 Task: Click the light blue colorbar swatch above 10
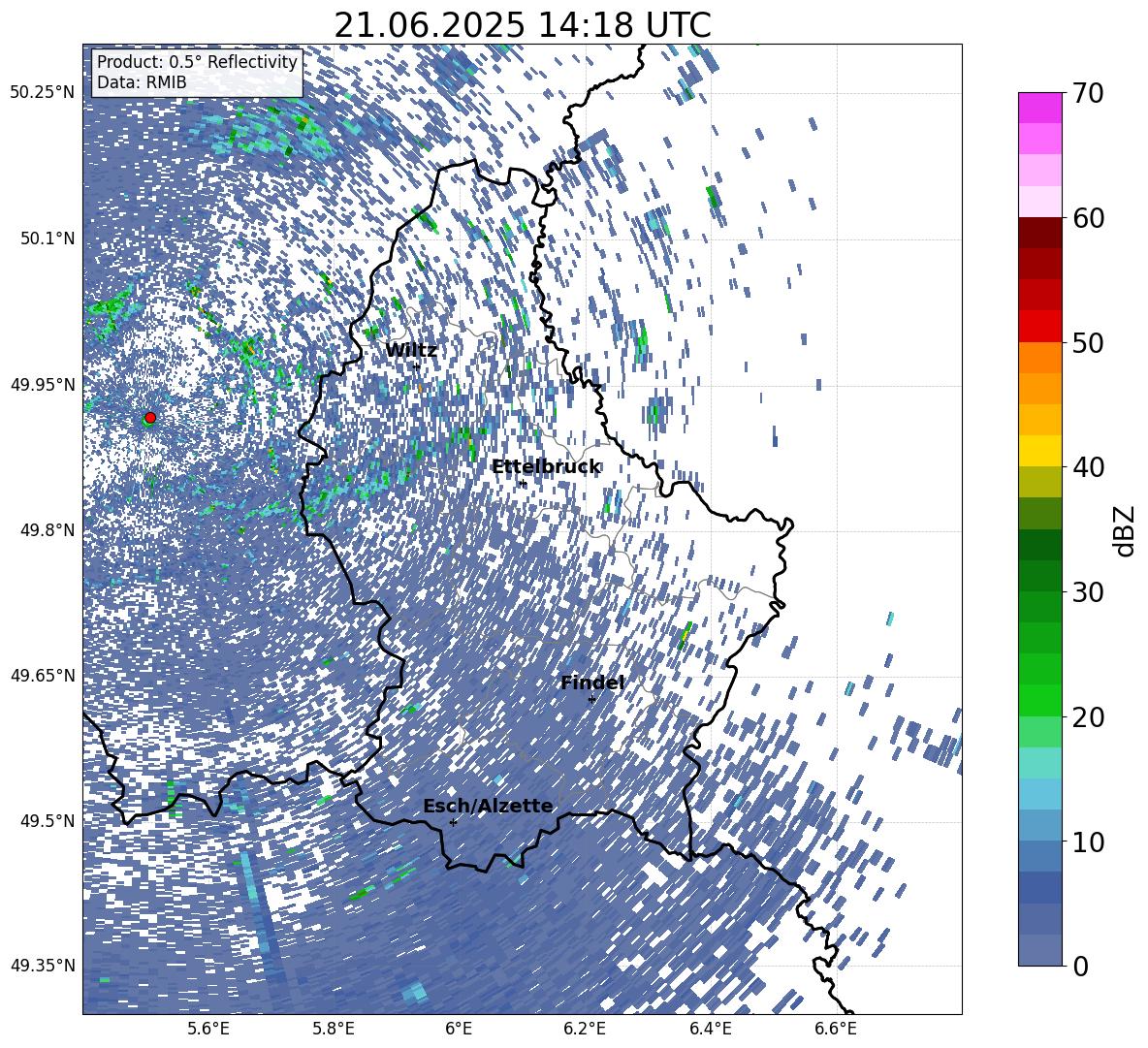click(x=1039, y=794)
